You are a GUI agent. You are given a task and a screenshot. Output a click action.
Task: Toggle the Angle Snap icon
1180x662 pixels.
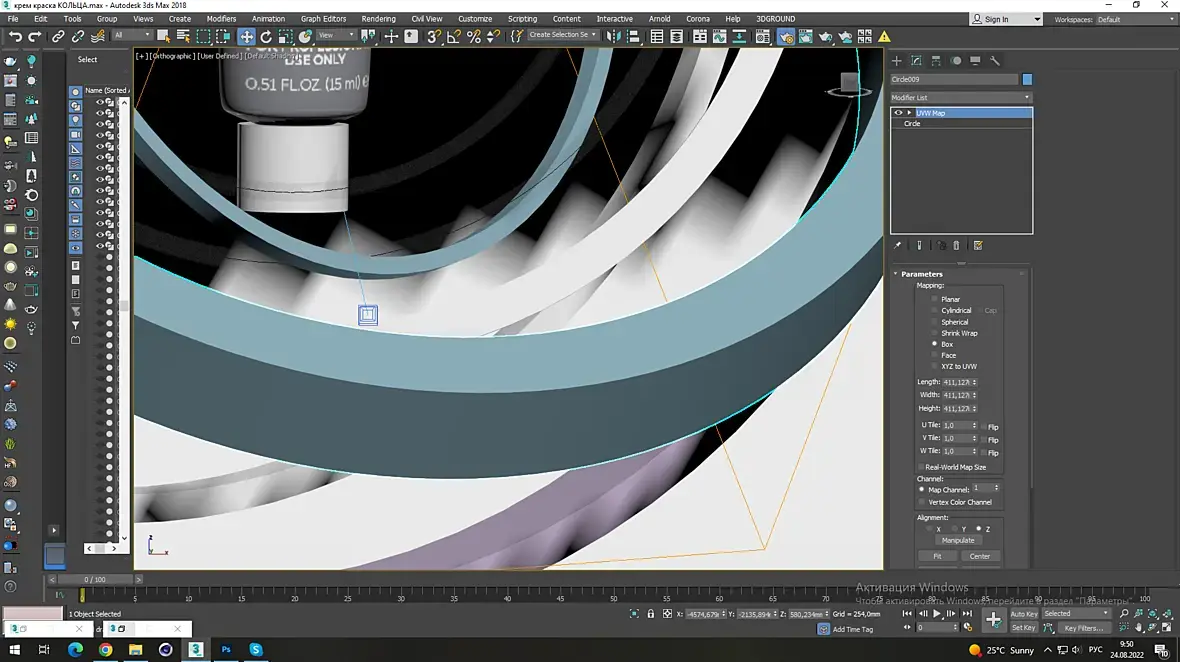tap(454, 36)
